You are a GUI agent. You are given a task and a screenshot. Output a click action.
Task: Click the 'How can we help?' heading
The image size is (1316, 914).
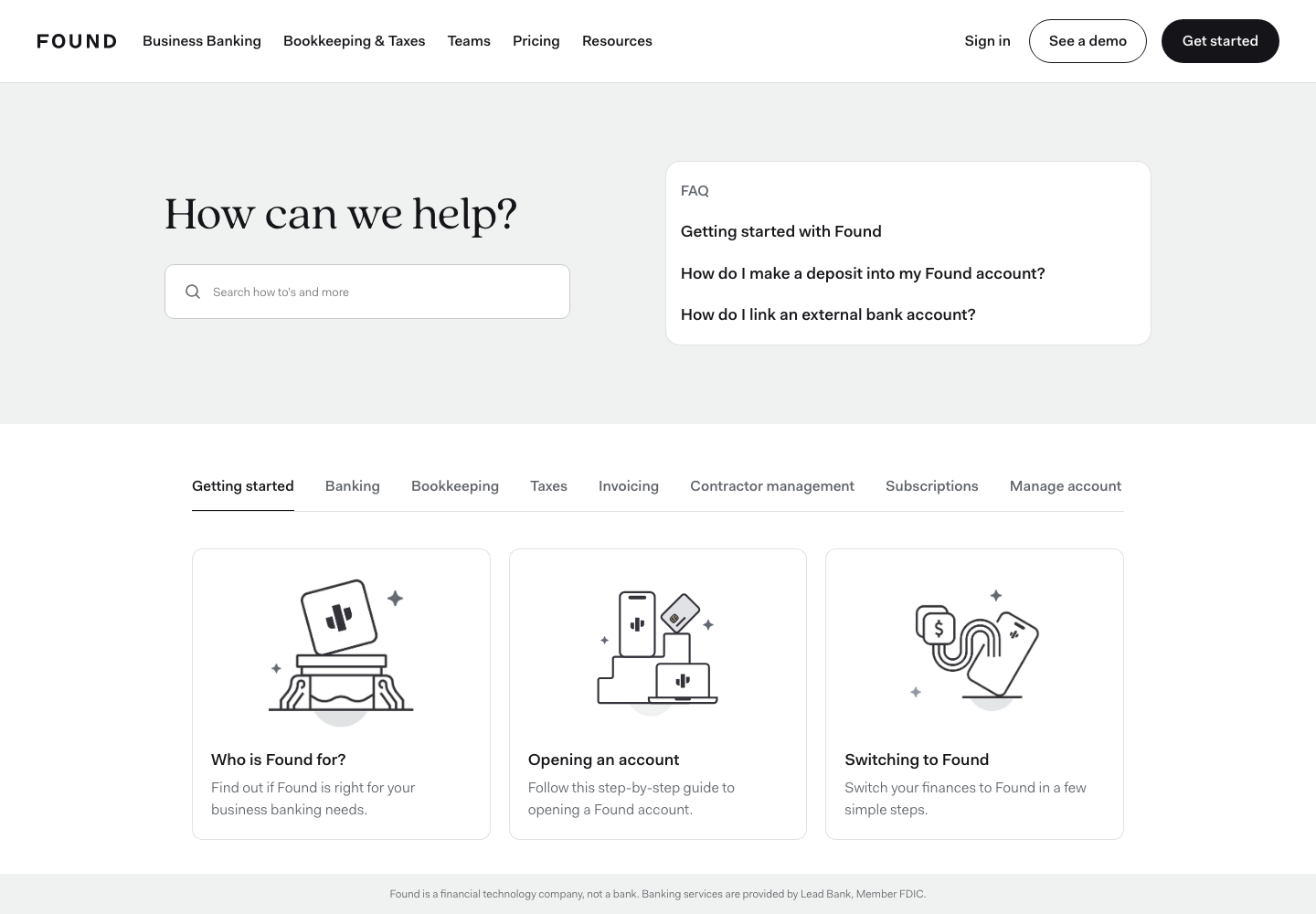click(341, 214)
